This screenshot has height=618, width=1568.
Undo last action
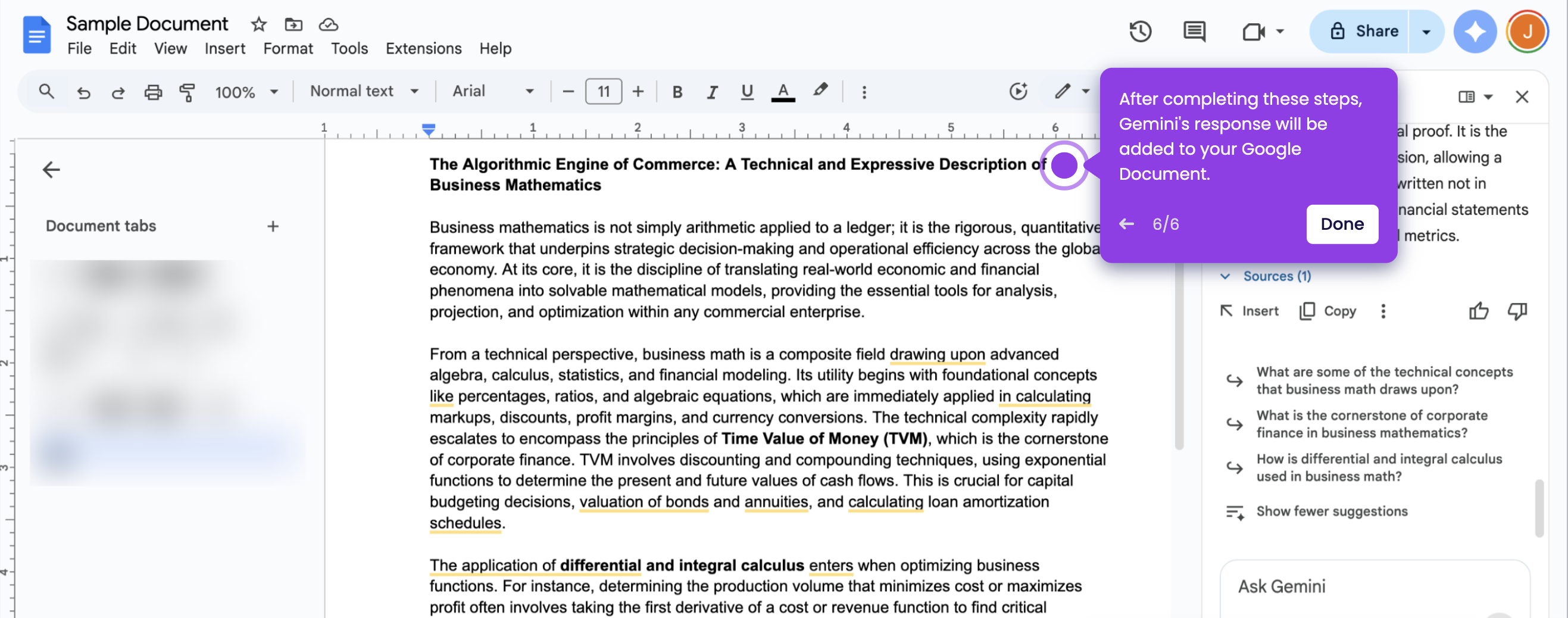pyautogui.click(x=83, y=92)
